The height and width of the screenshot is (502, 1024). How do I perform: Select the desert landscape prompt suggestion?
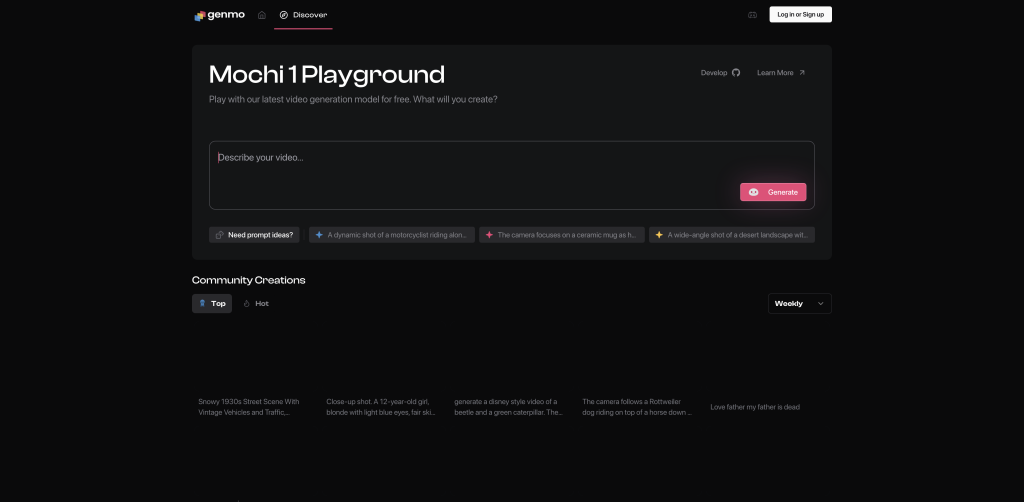(731, 235)
